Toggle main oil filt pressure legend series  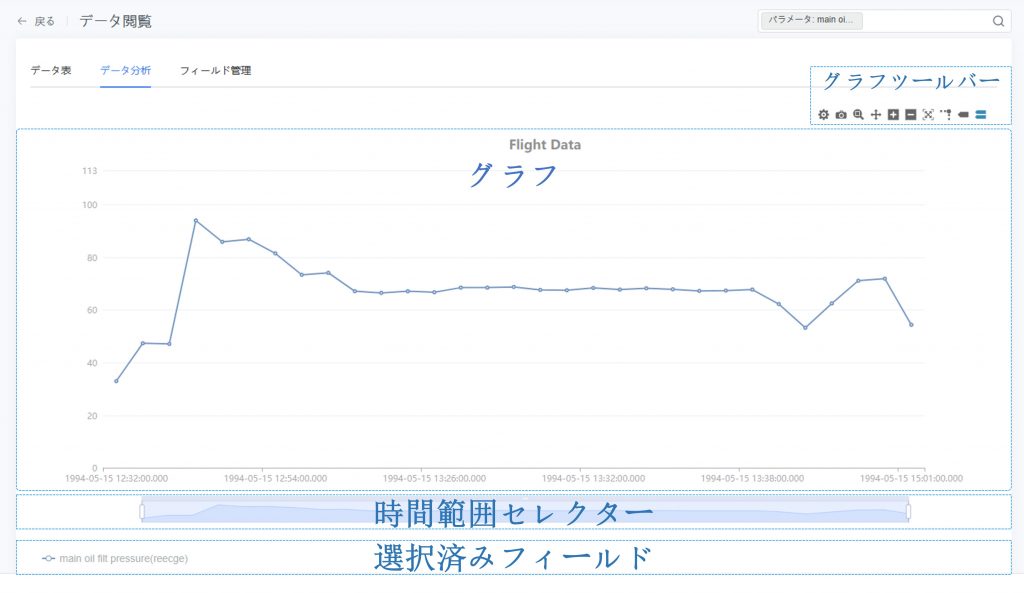(x=115, y=558)
